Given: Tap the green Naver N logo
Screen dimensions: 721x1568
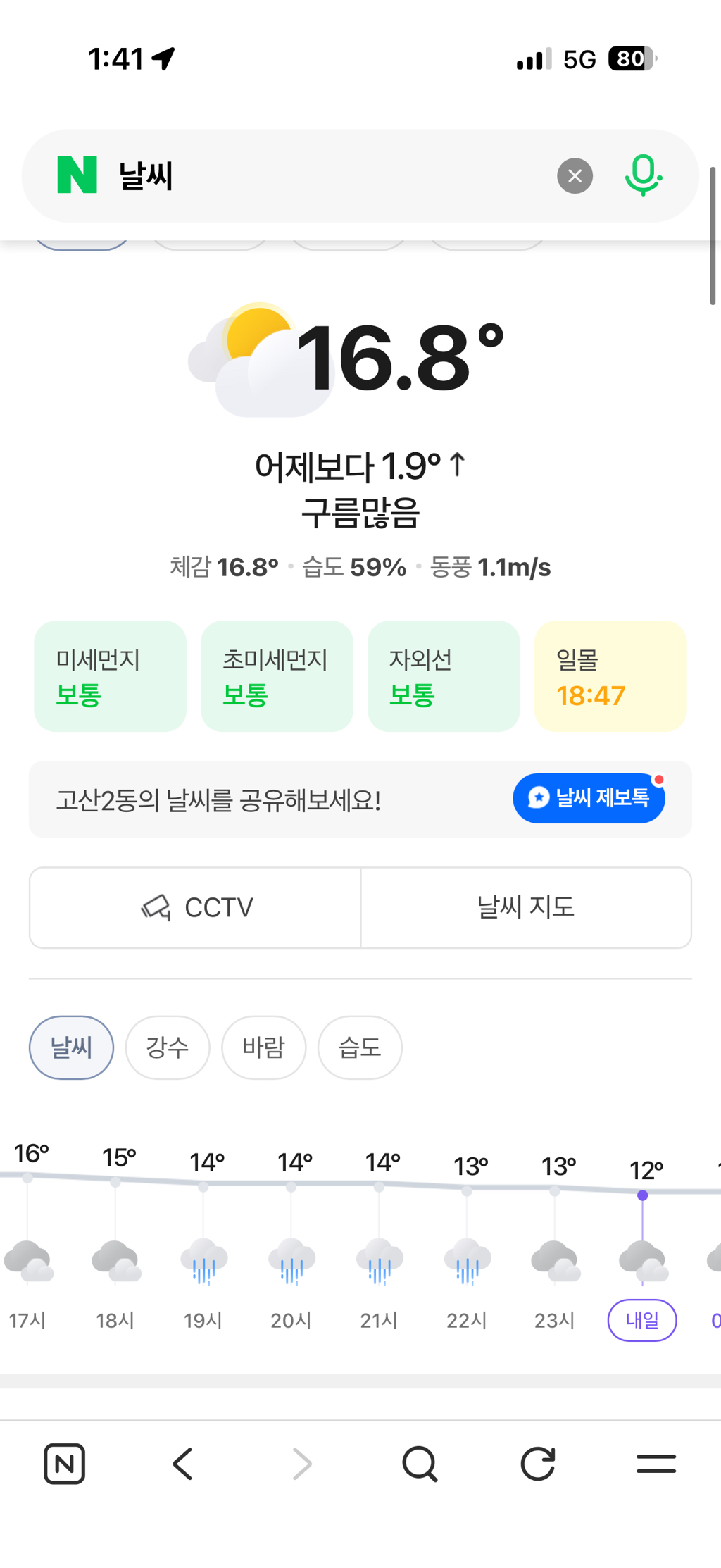Looking at the screenshot, I should pos(77,175).
